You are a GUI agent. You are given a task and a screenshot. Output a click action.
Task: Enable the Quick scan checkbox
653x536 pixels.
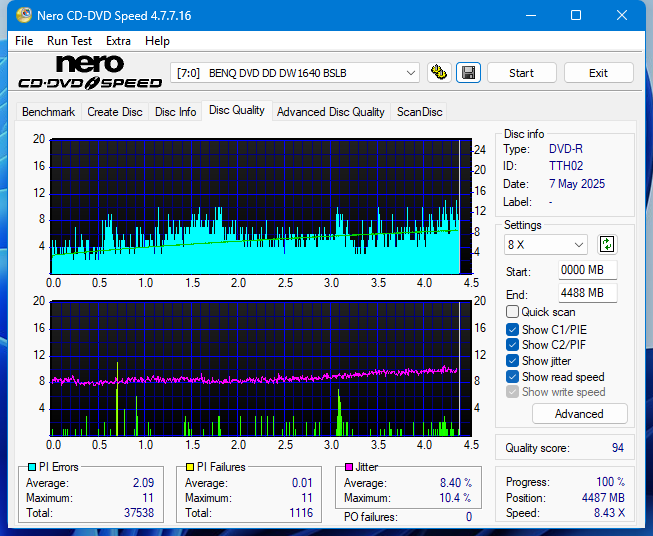pos(513,312)
